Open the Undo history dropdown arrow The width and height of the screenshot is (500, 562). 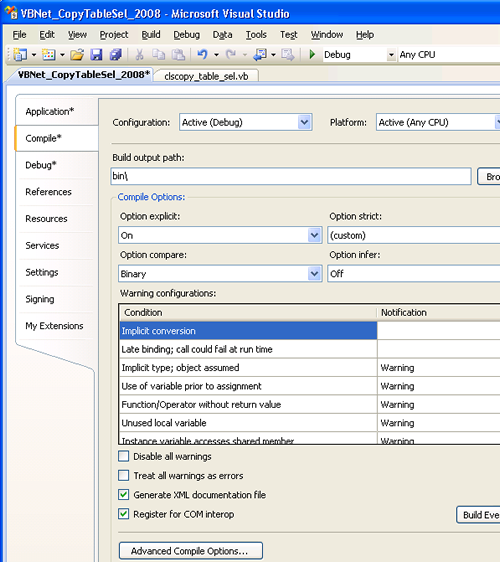[216, 55]
